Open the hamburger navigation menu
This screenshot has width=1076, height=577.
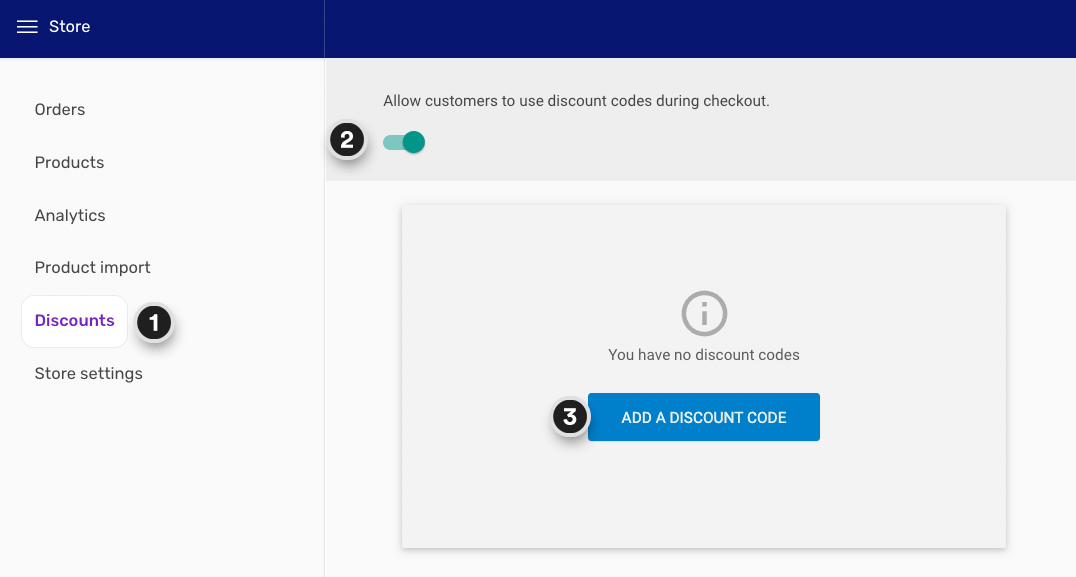tap(29, 27)
